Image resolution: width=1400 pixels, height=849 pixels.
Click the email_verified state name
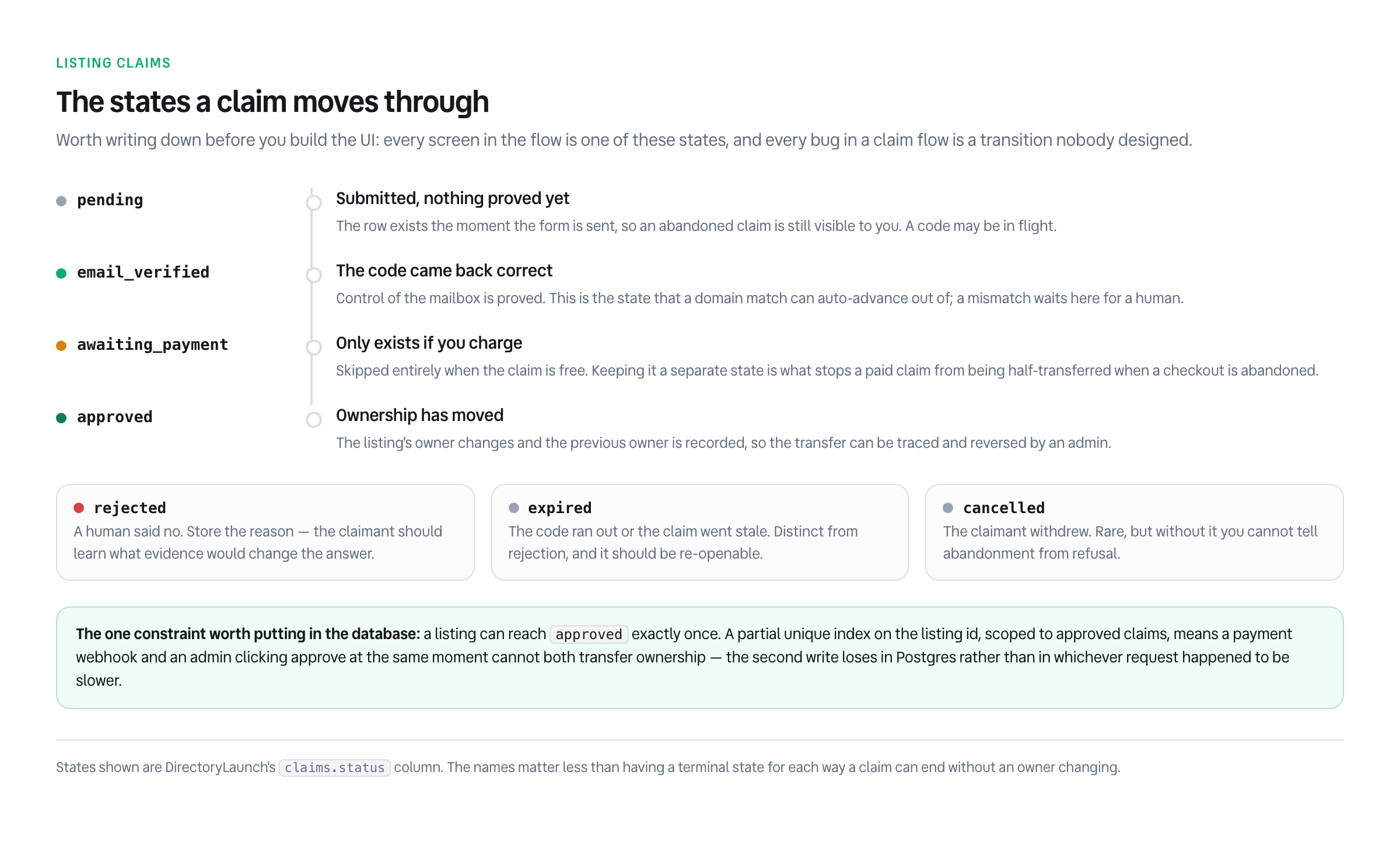point(143,272)
